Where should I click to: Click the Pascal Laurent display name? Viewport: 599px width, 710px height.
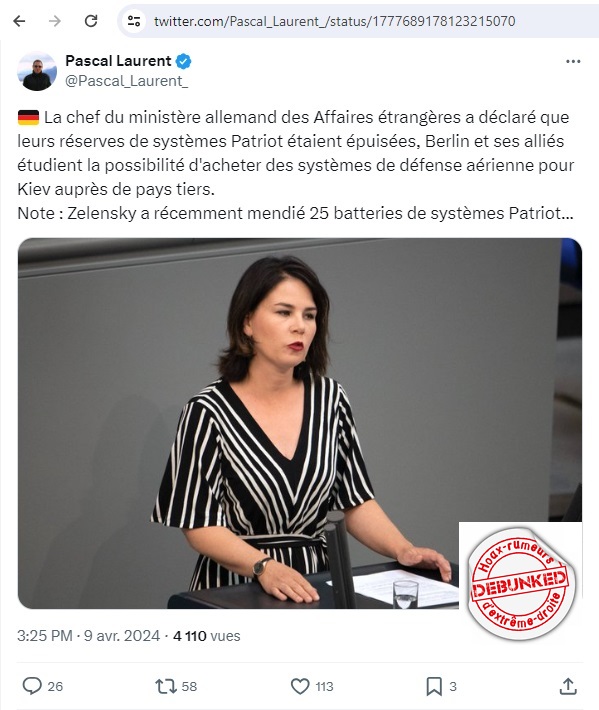point(118,61)
